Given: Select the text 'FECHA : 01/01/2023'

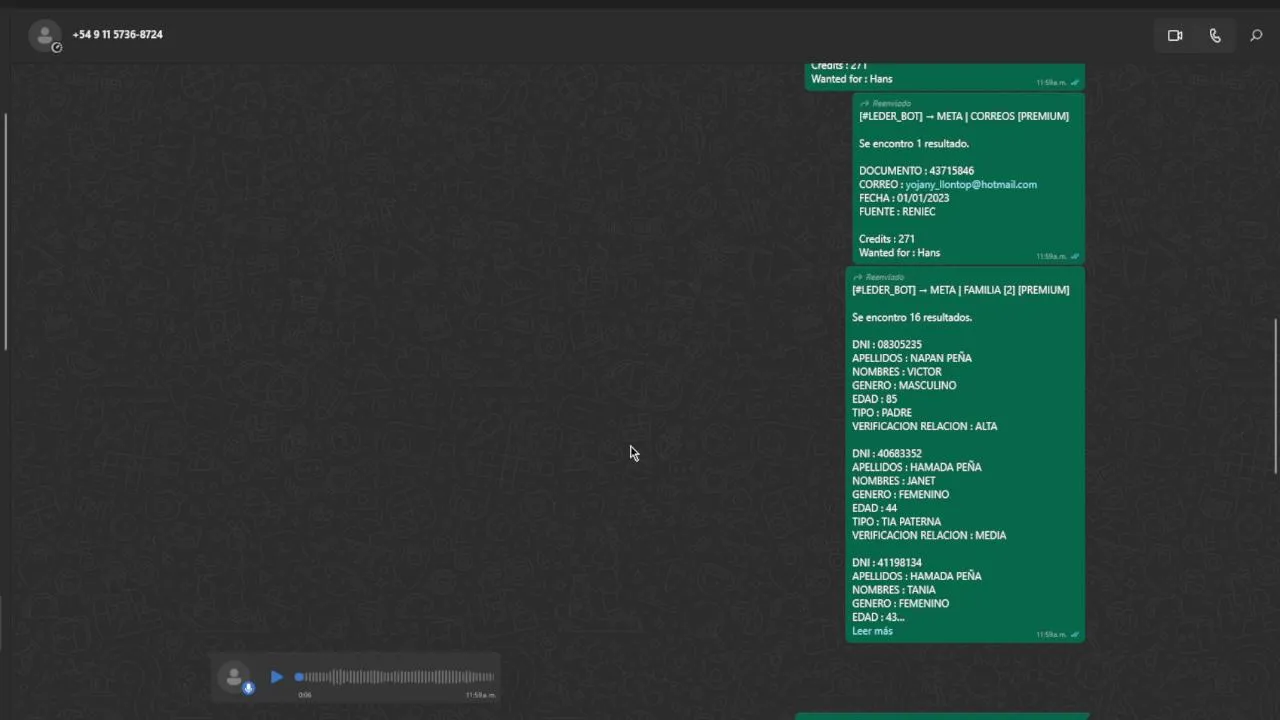Looking at the screenshot, I should 904,198.
